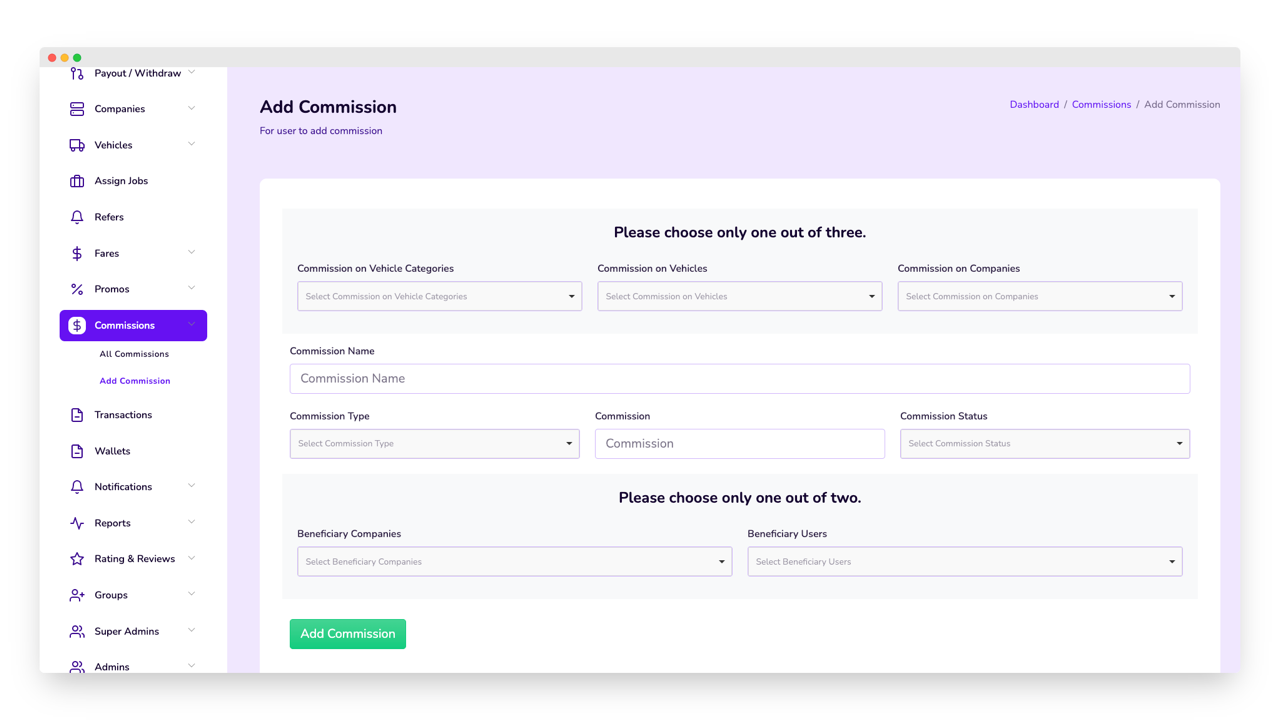This screenshot has width=1280, height=720.
Task: Click the Fares dollar sign icon
Action: (77, 253)
